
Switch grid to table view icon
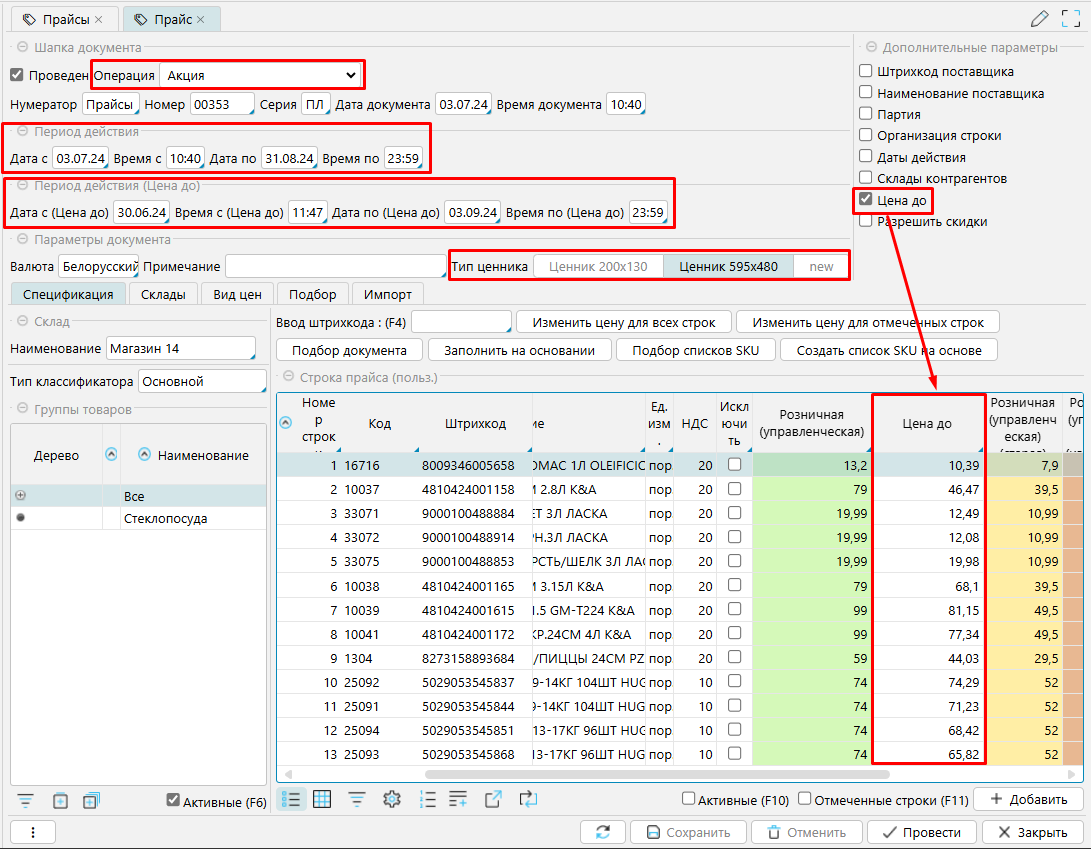coord(322,799)
